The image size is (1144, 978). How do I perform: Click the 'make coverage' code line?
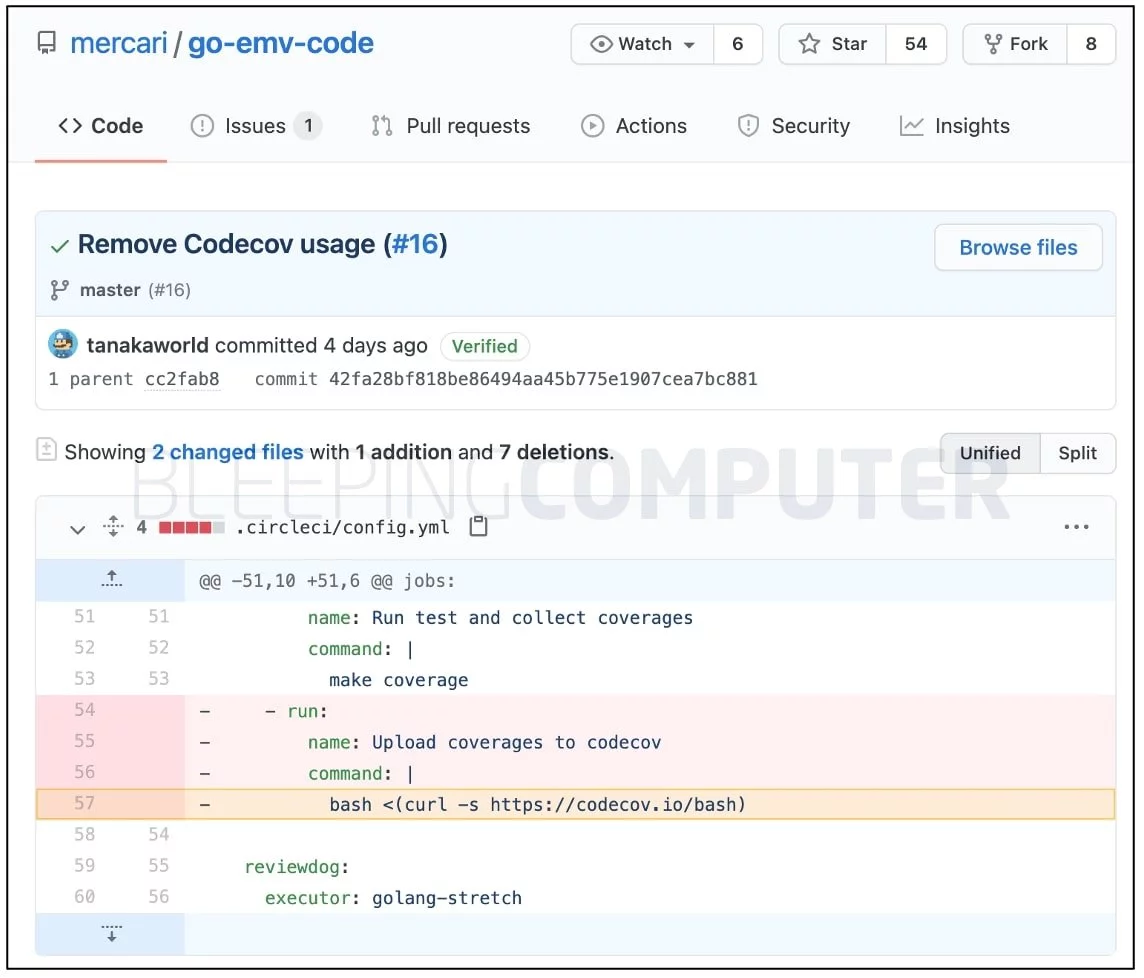click(x=398, y=679)
